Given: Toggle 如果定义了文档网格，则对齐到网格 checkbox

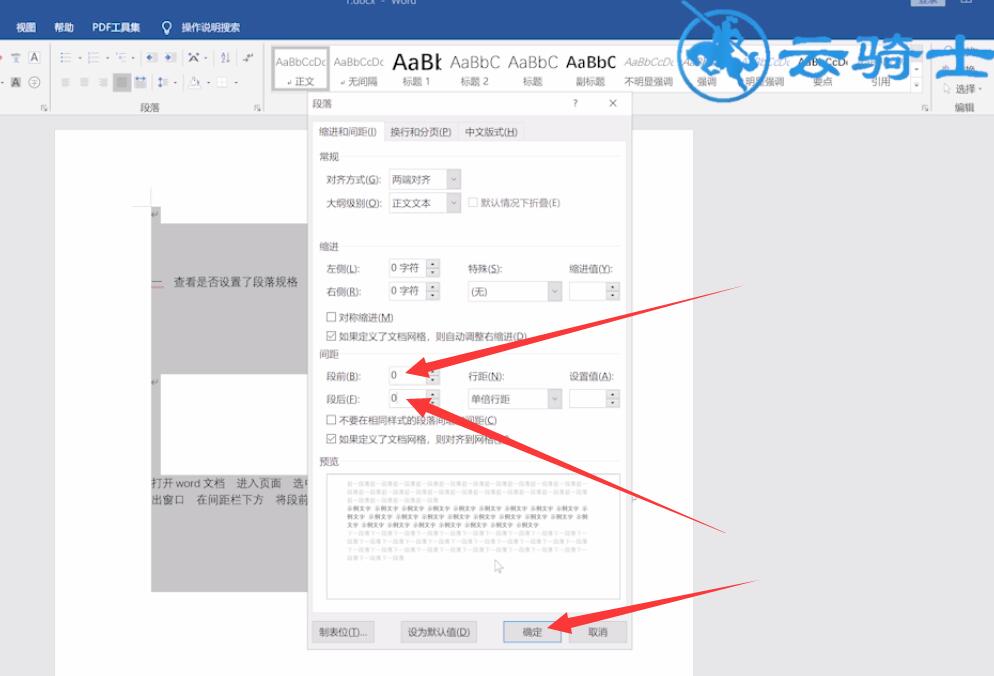Looking at the screenshot, I should 331,439.
